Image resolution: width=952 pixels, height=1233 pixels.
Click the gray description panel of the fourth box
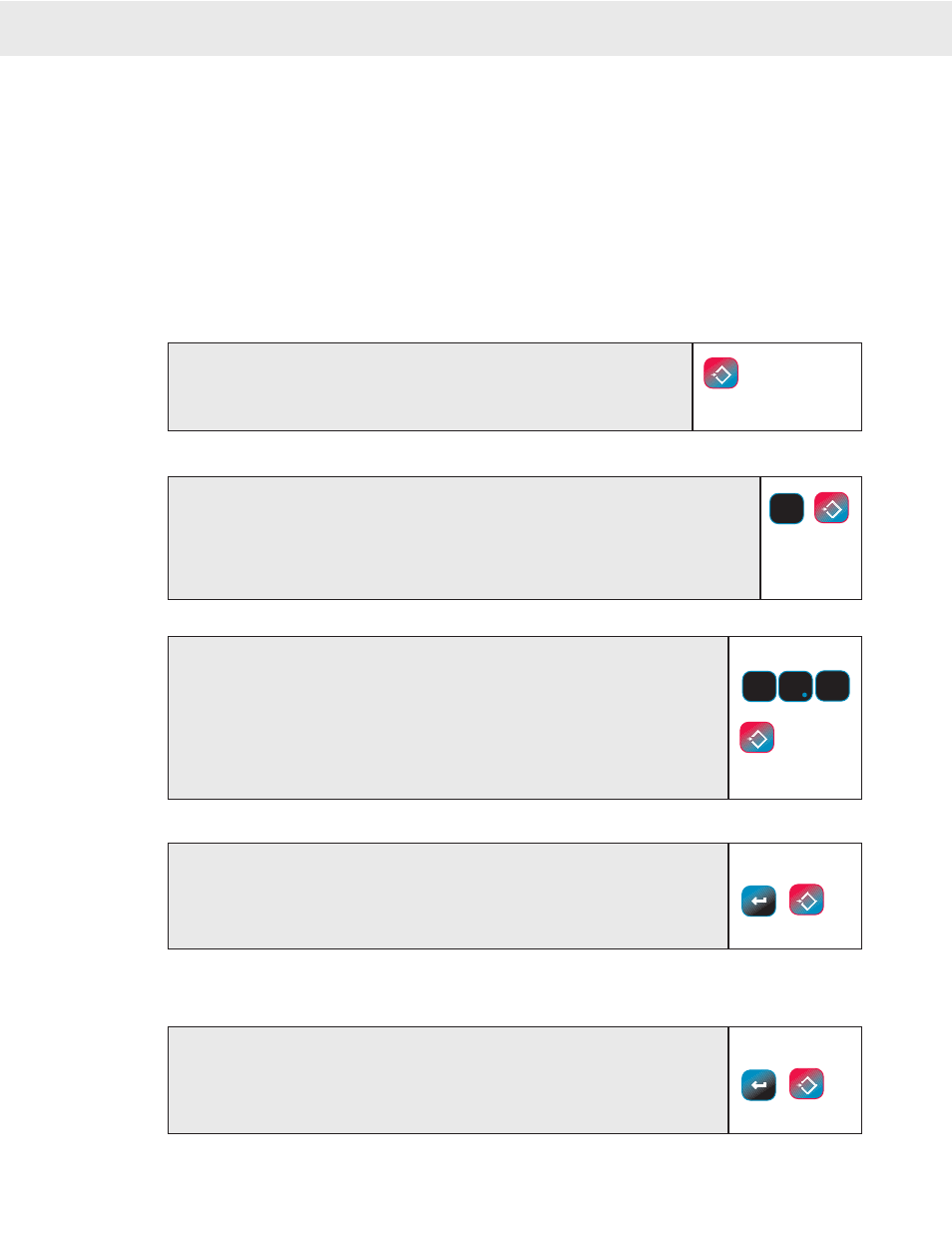tap(448, 897)
